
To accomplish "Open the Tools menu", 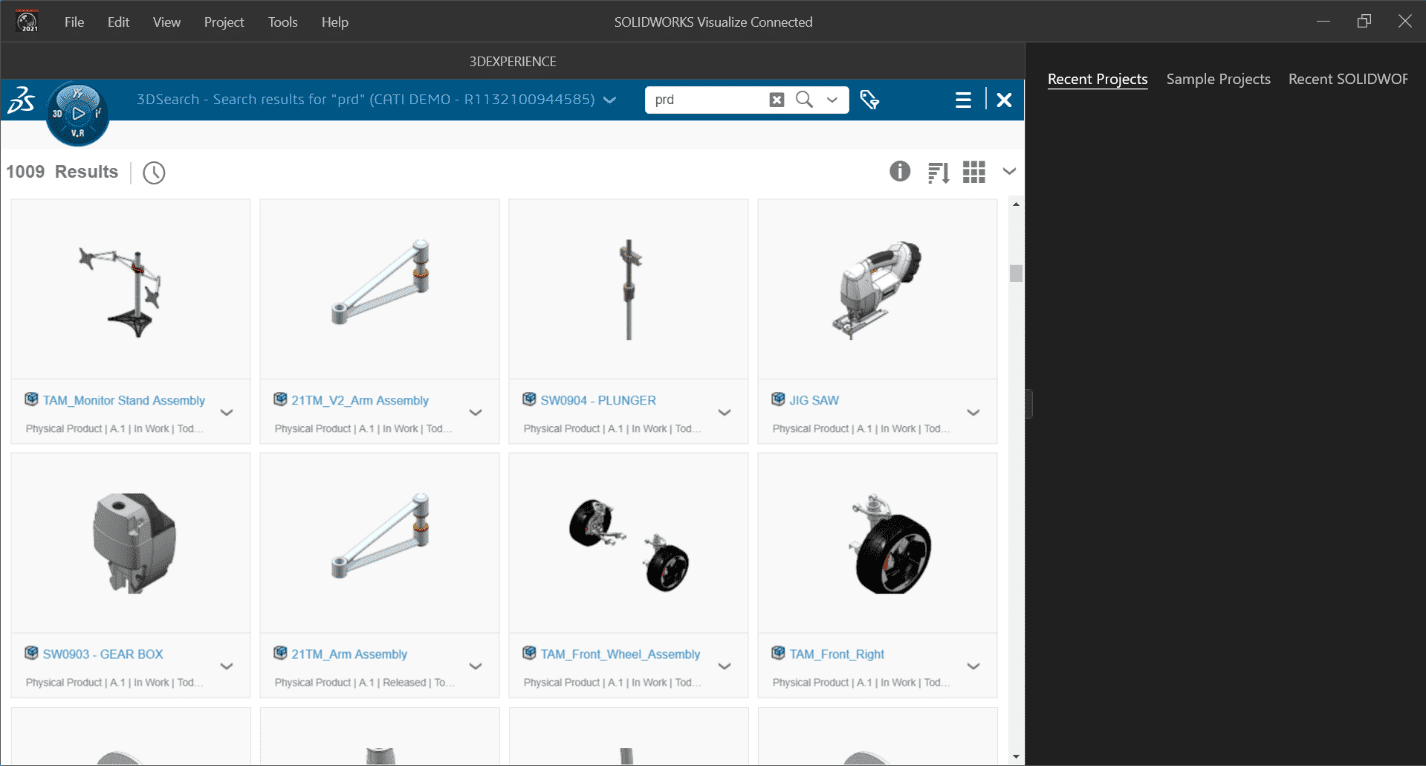I will 283,22.
